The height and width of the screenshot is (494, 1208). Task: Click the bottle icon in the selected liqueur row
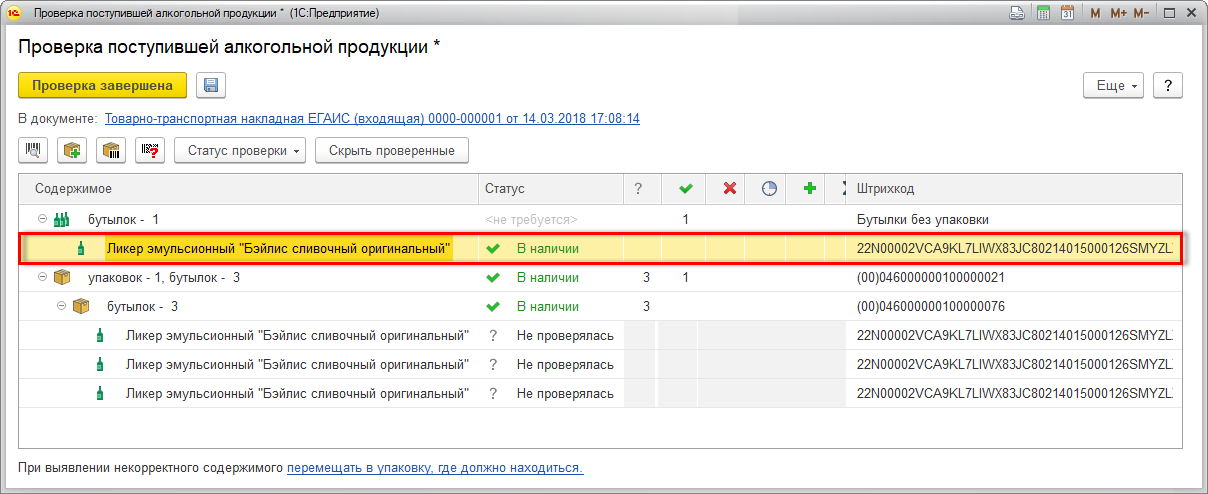click(x=81, y=248)
